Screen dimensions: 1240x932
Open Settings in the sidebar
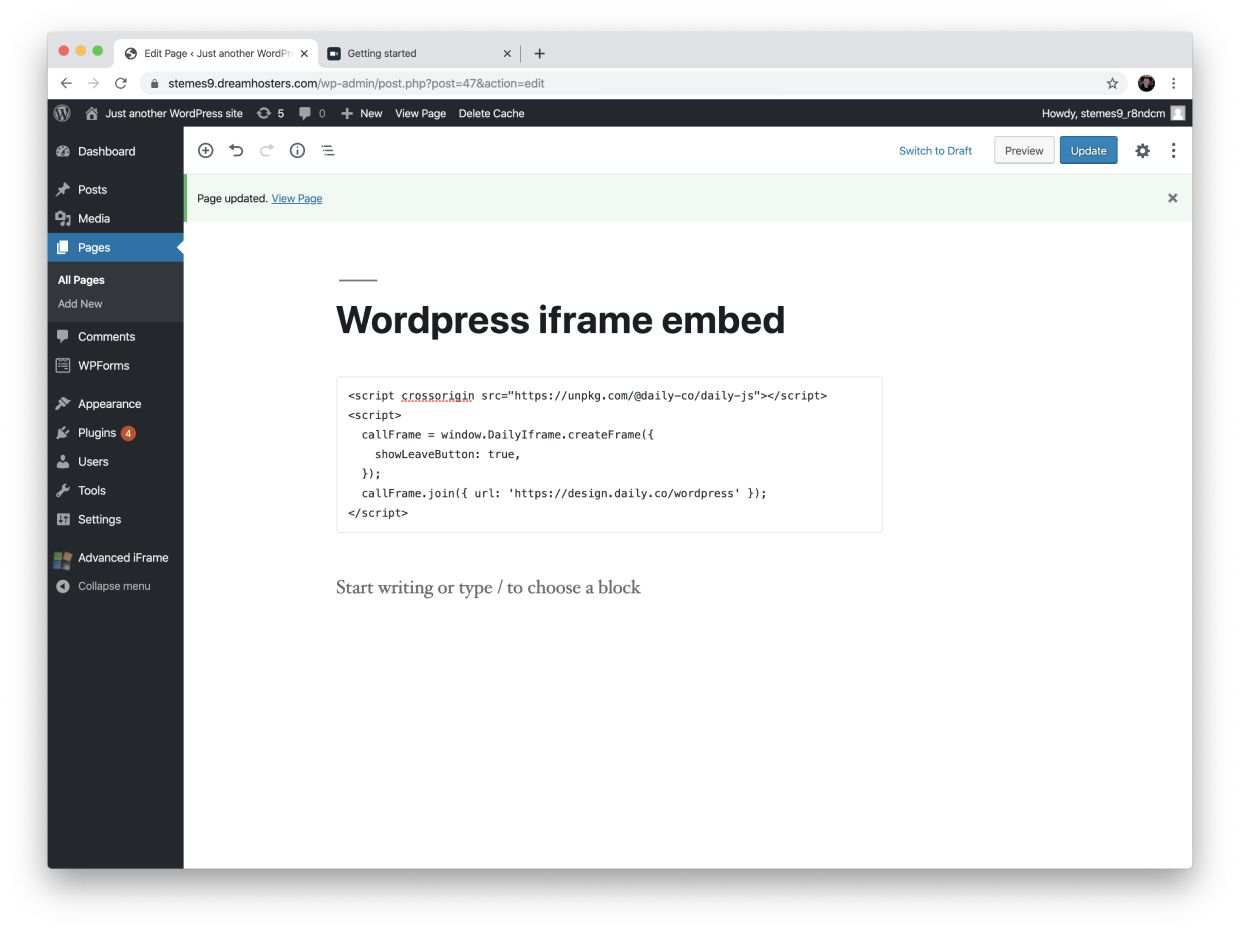click(x=116, y=519)
